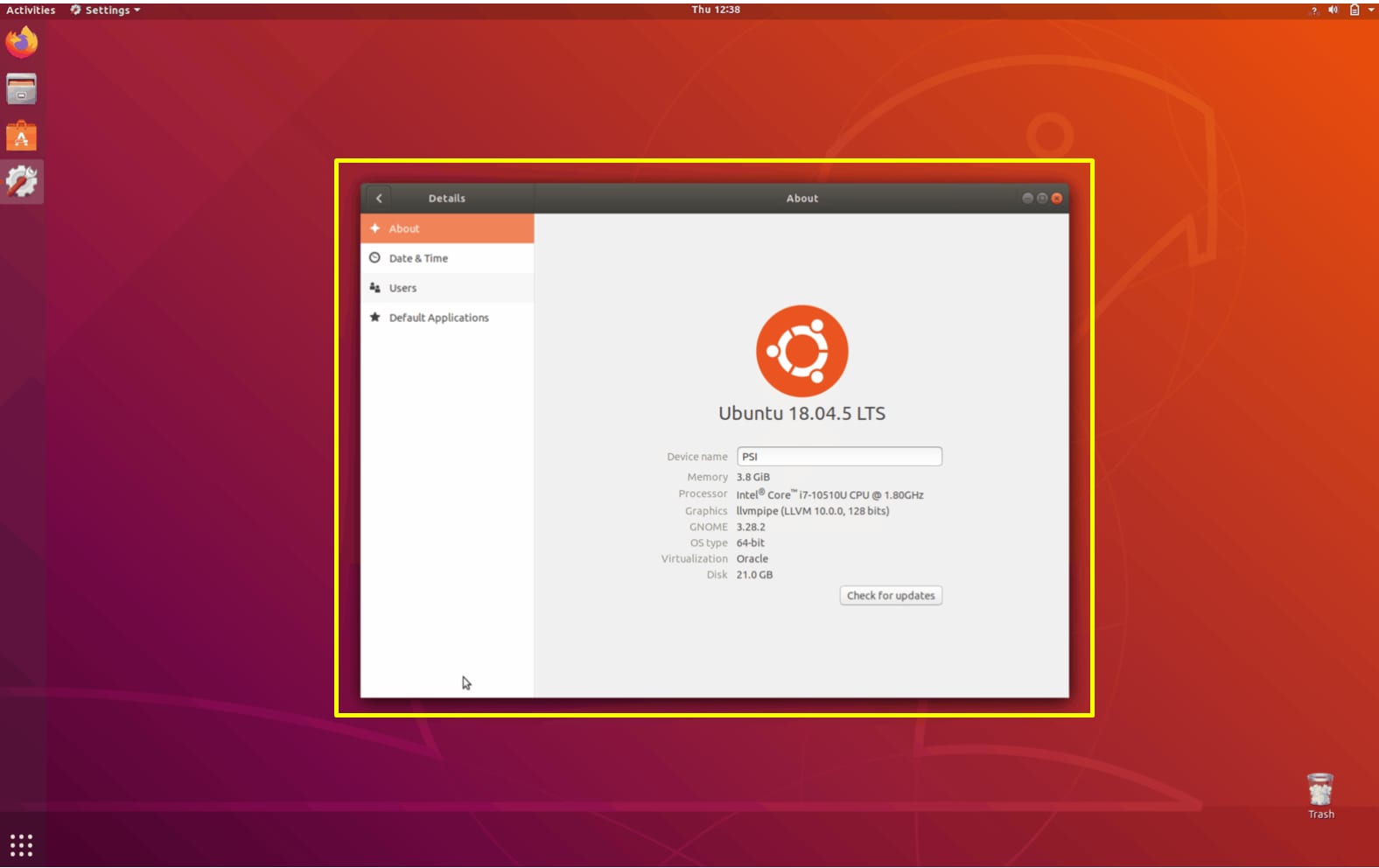Click the volume speaker icon in top bar
Image resolution: width=1379 pixels, height=868 pixels.
[x=1333, y=10]
